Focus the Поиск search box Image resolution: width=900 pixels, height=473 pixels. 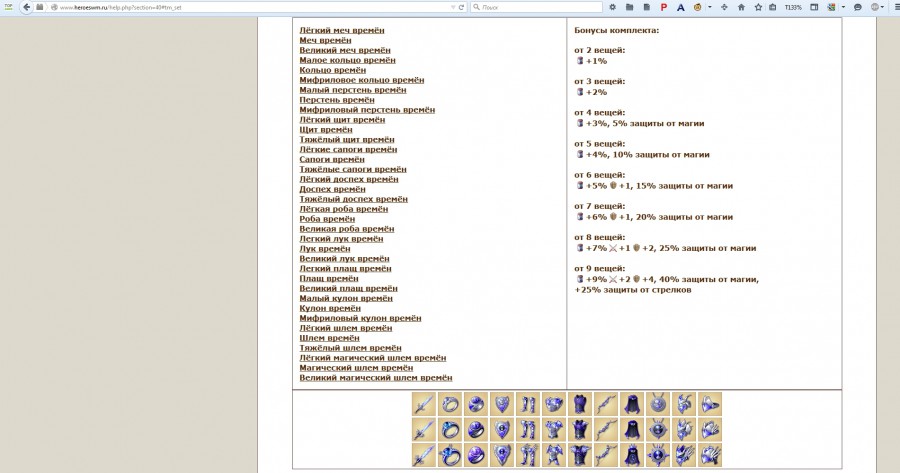[x=536, y=7]
